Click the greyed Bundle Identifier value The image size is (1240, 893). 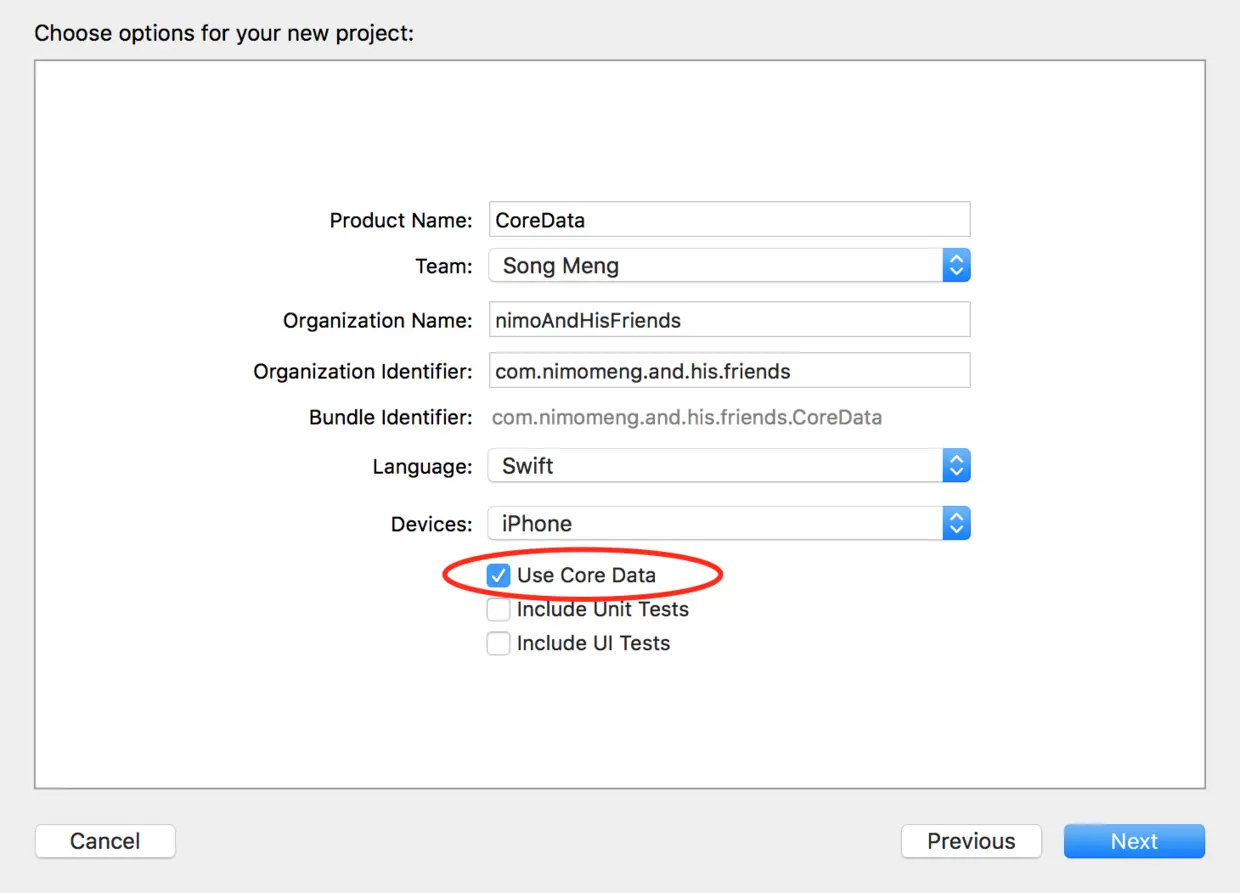point(686,417)
